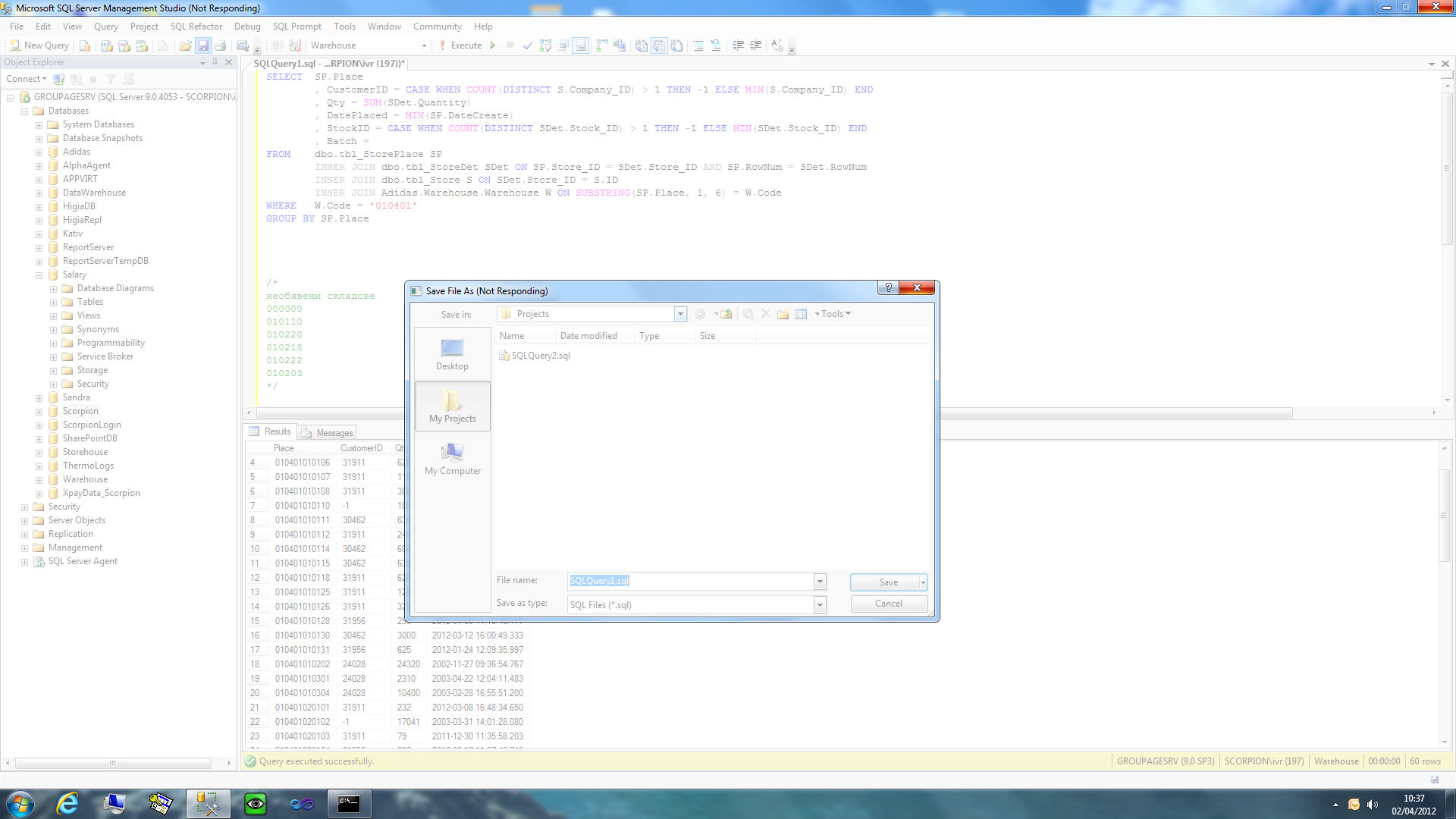Open the Query menu
Viewport: 1456px width, 819px height.
tap(105, 27)
